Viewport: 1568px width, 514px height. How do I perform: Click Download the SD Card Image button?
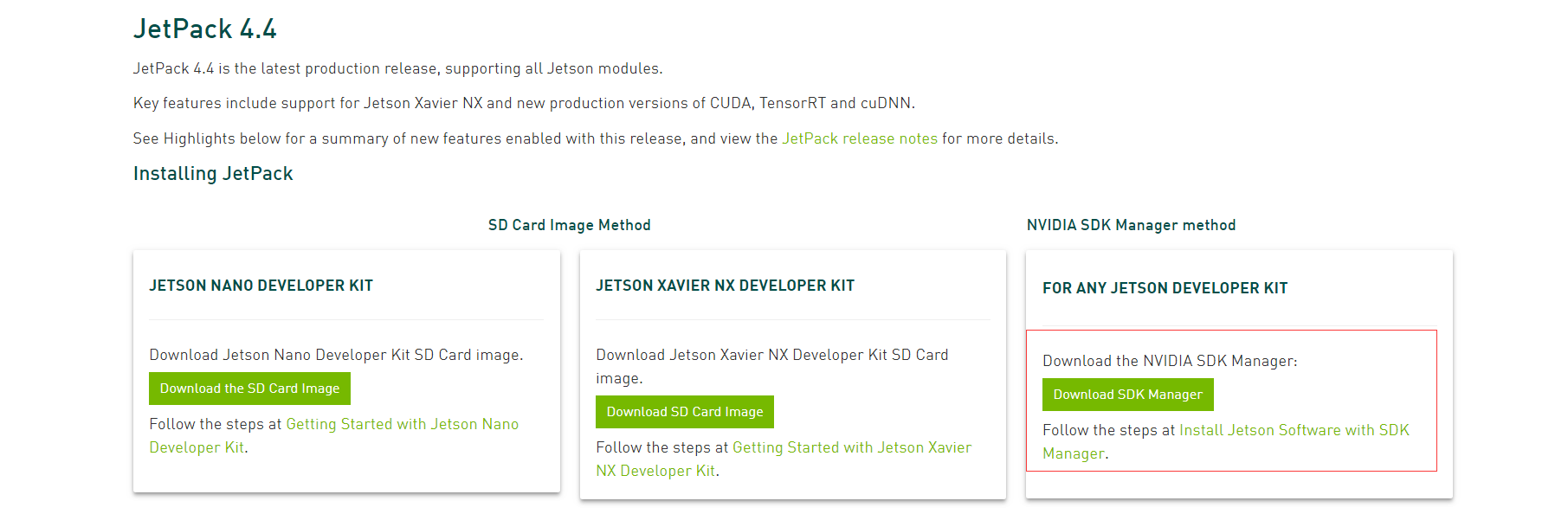coord(249,389)
